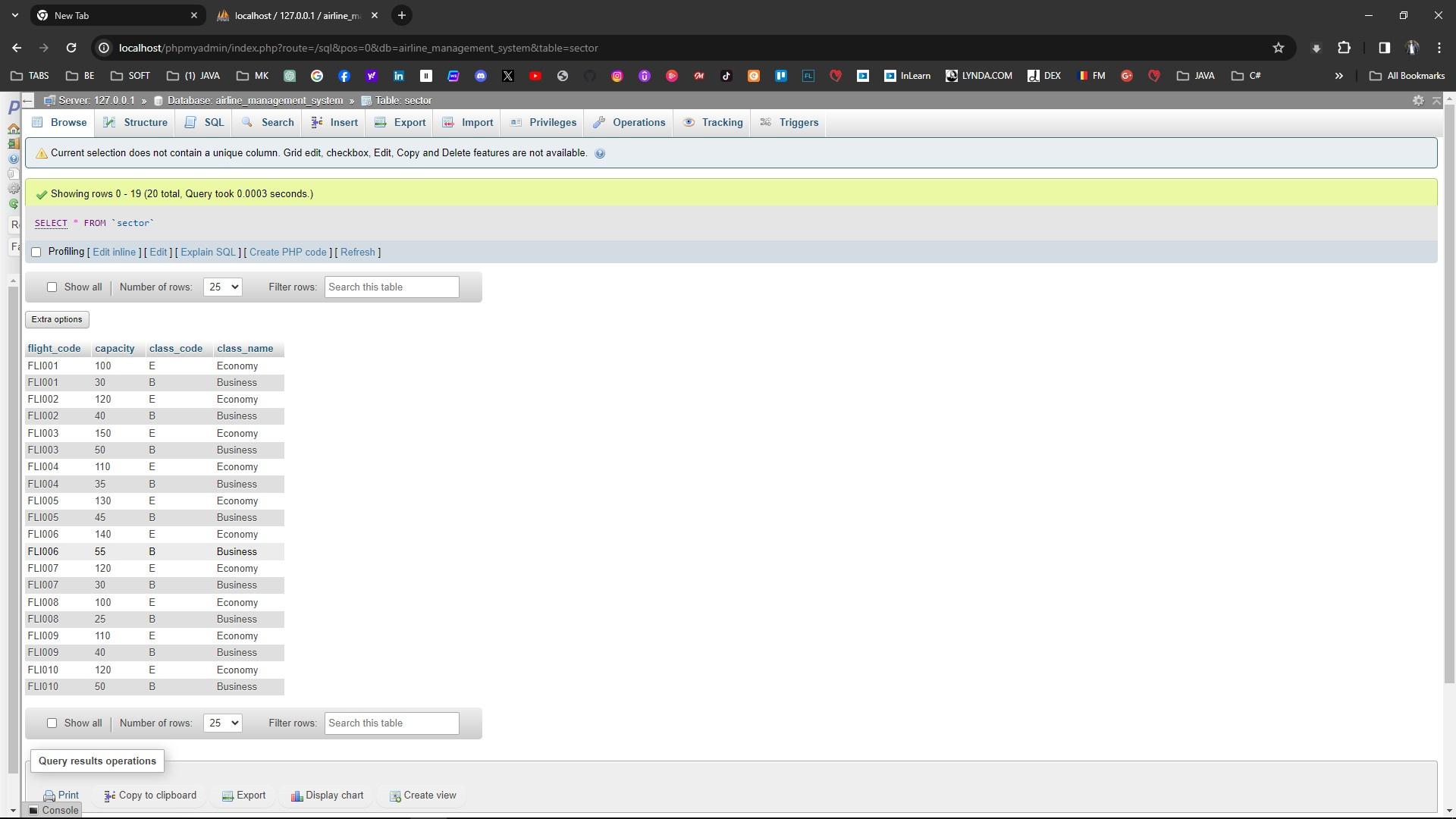Check the top Show all checkbox
The width and height of the screenshot is (1456, 819).
52,287
